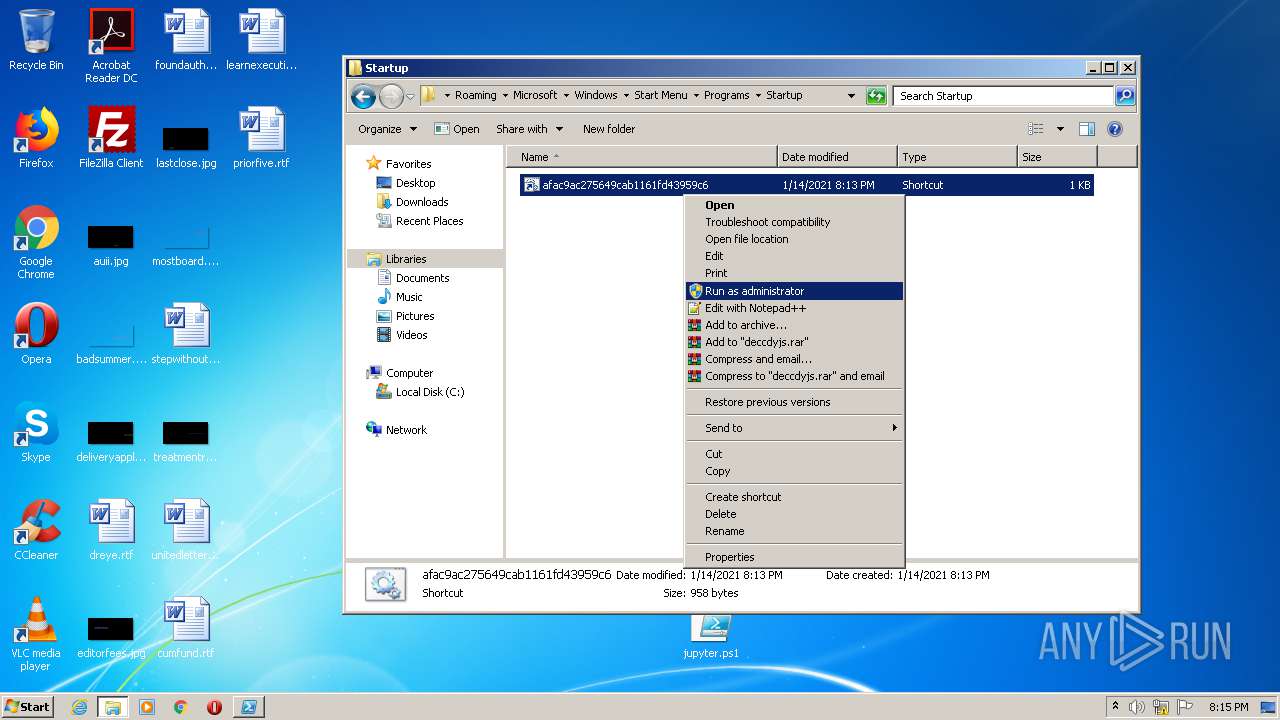Click the search magnifier icon
This screenshot has height=720, width=1280.
pyautogui.click(x=1125, y=96)
